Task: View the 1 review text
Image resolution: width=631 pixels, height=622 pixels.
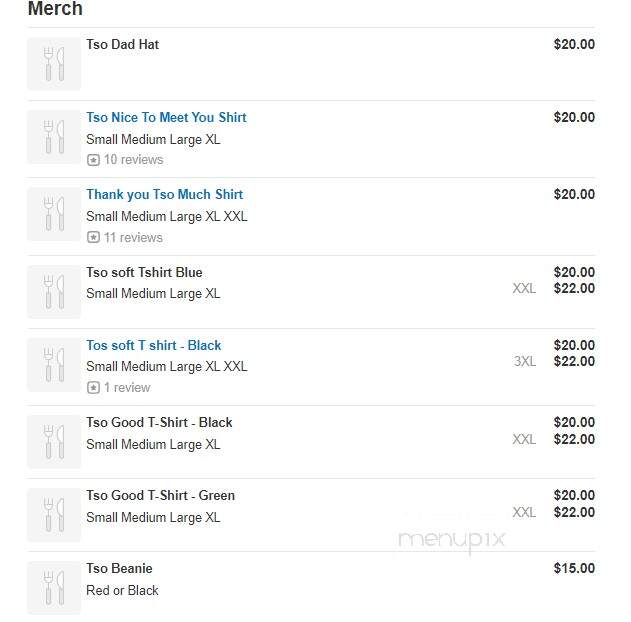Action: pos(127,387)
